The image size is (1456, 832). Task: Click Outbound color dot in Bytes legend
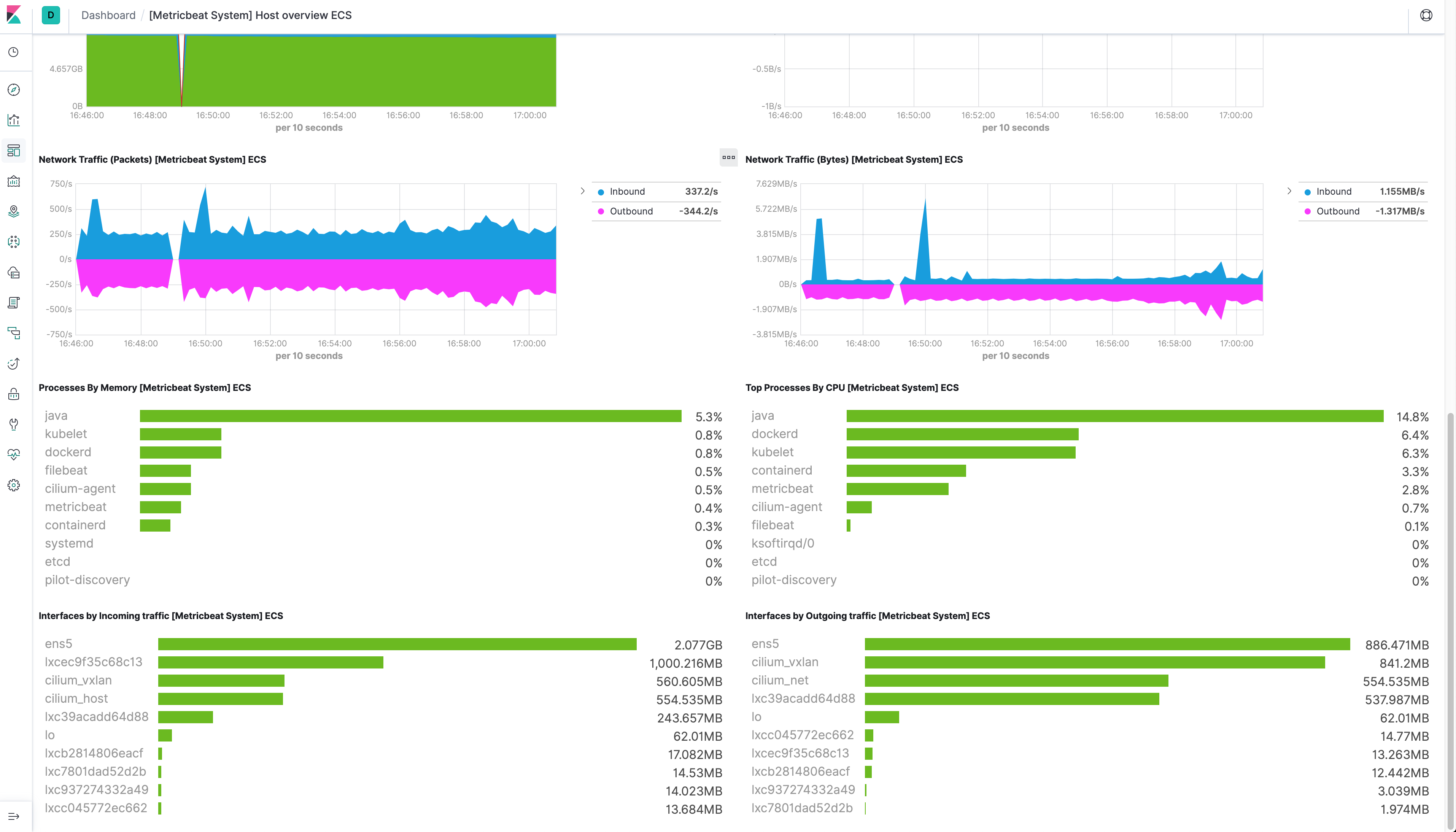click(x=1307, y=211)
